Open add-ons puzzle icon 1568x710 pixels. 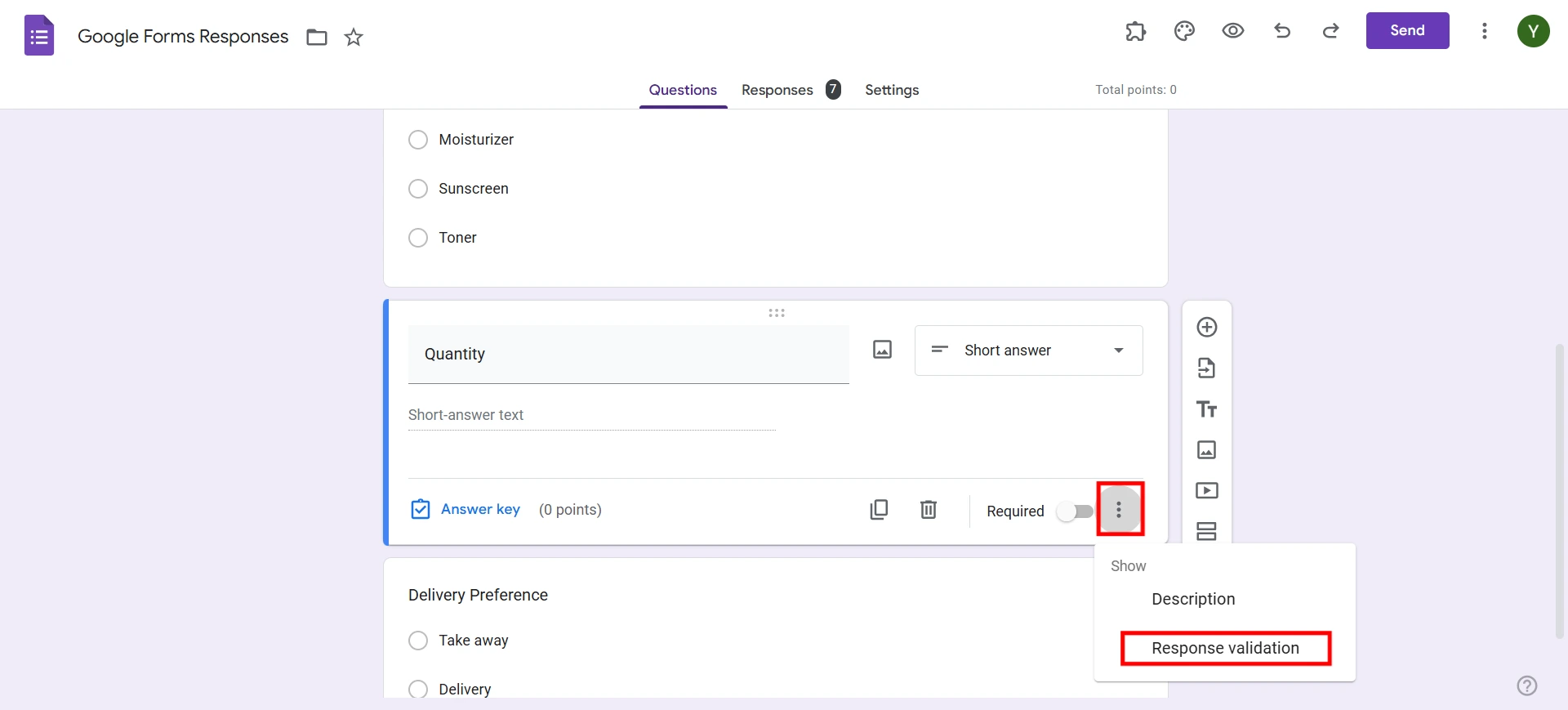click(1136, 31)
